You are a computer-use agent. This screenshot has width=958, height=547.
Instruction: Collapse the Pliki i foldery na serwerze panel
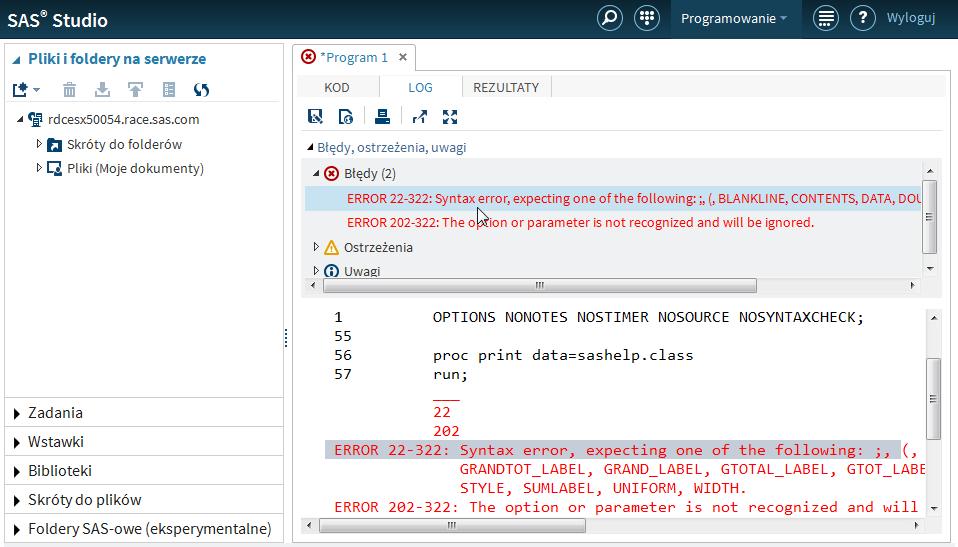click(16, 59)
